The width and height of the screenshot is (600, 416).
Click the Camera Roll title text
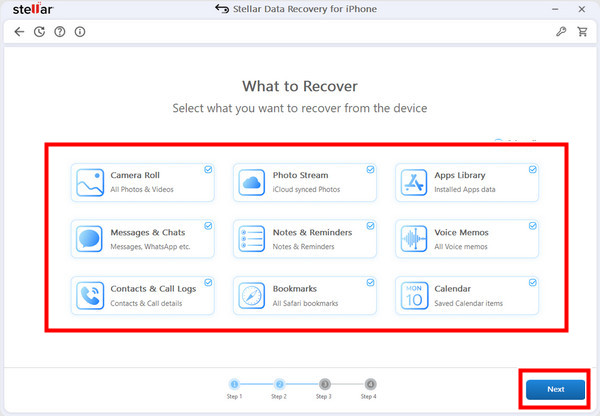(135, 175)
